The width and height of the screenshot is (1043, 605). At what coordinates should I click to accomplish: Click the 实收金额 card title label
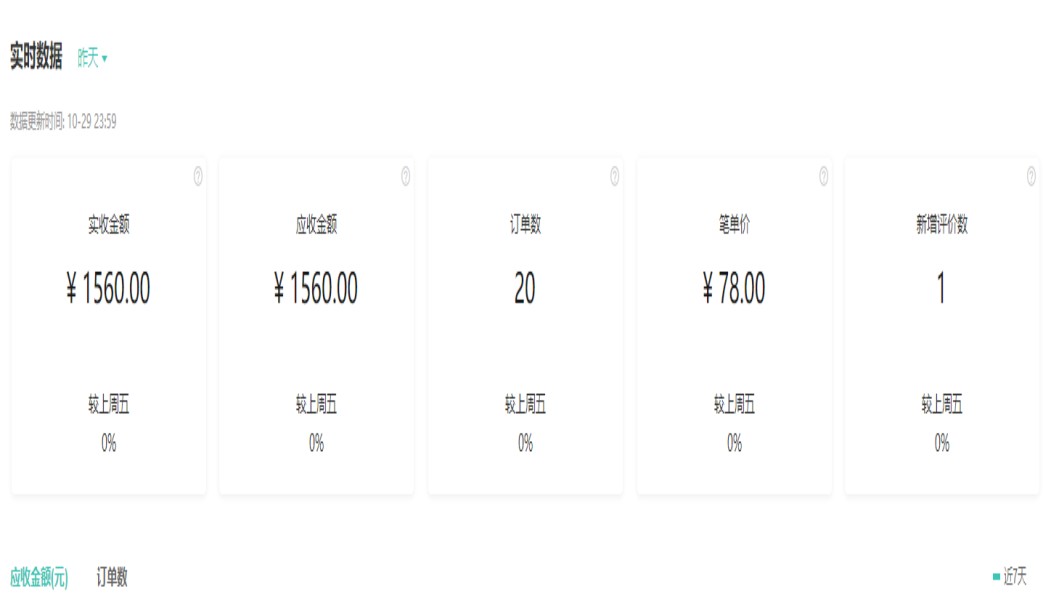[x=108, y=226]
